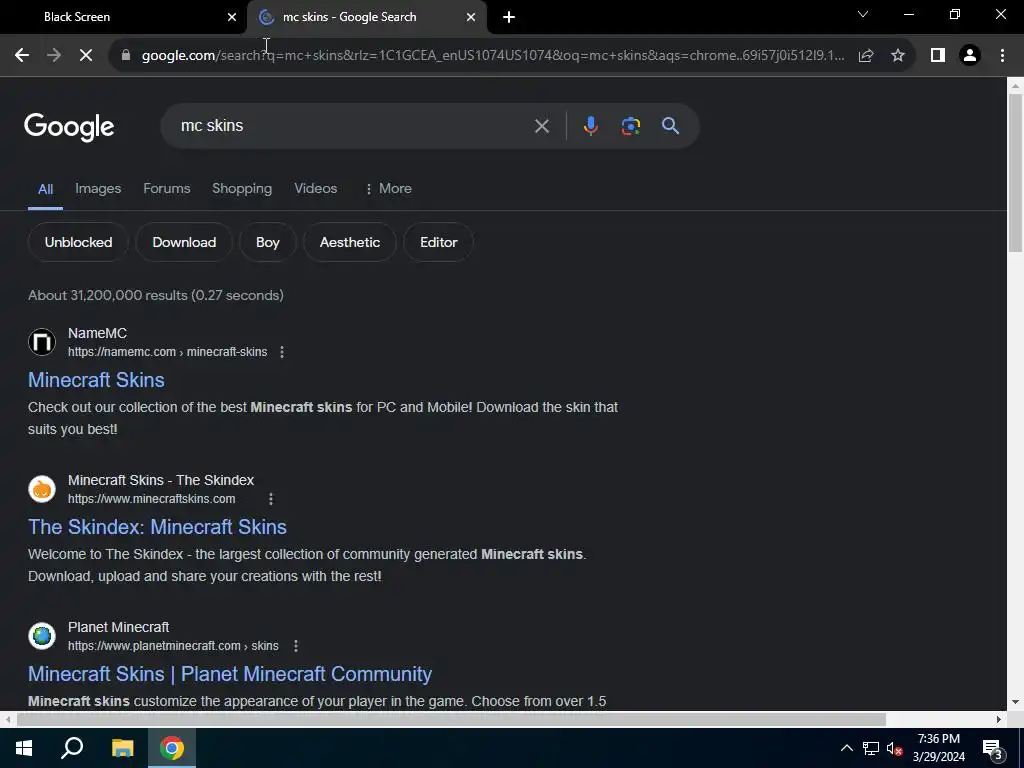
Task: Start voice search with the microphone
Action: pyautogui.click(x=590, y=126)
